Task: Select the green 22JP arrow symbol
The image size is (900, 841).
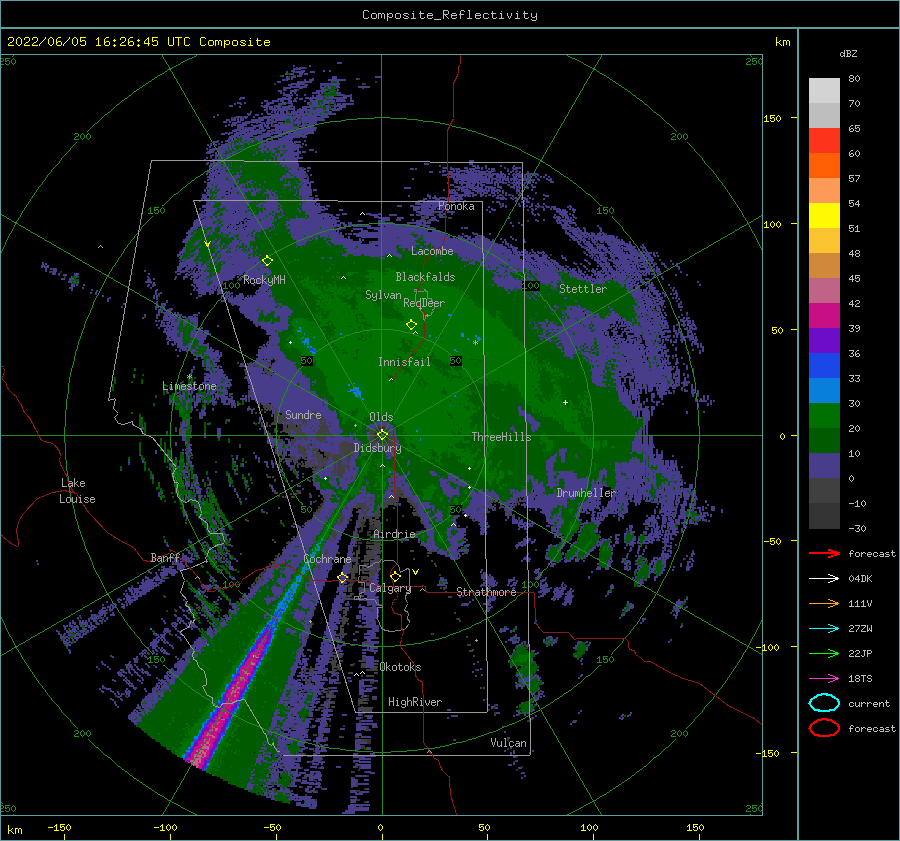Action: pyautogui.click(x=824, y=653)
